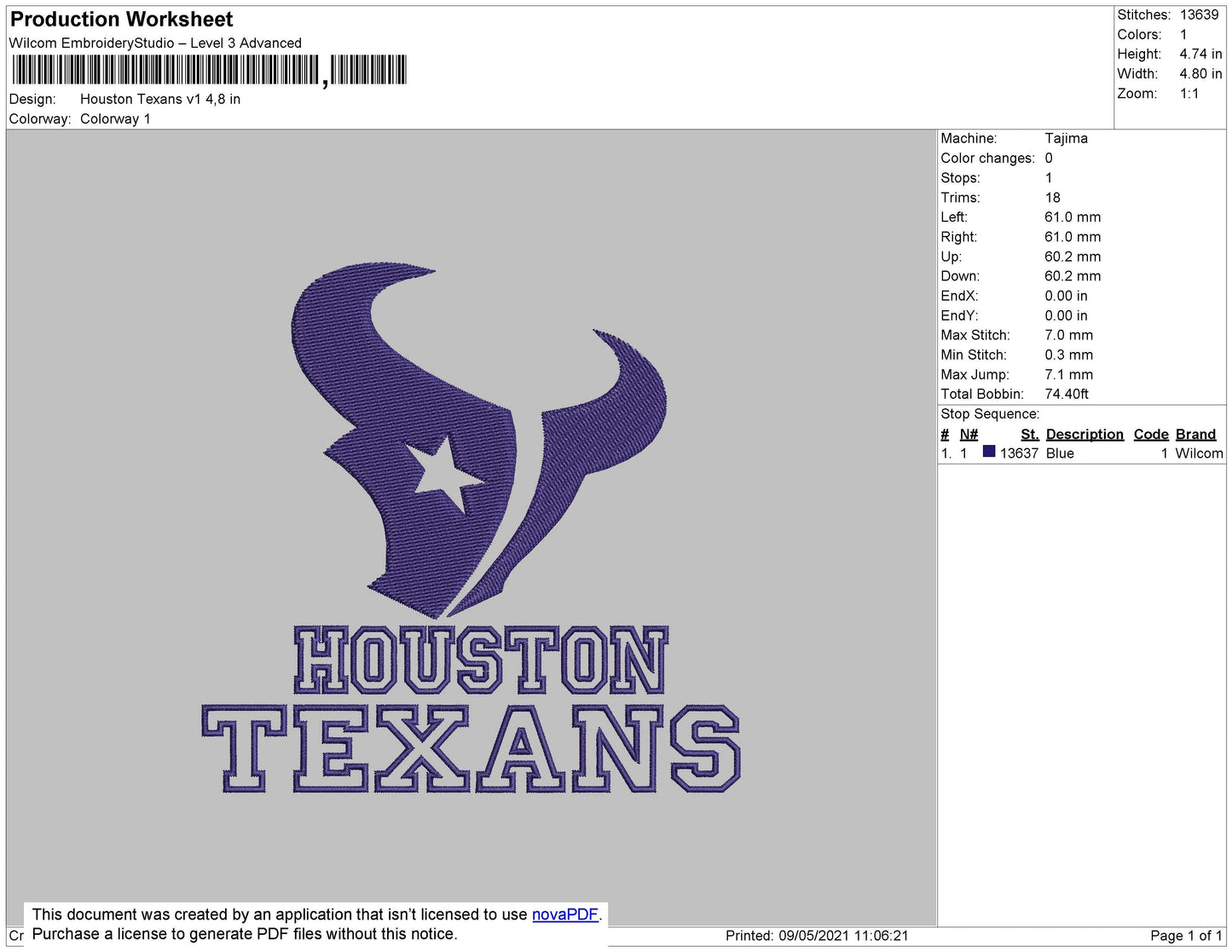Open the novaPDF hyperlink
Image resolution: width=1232 pixels, height=952 pixels.
(564, 914)
